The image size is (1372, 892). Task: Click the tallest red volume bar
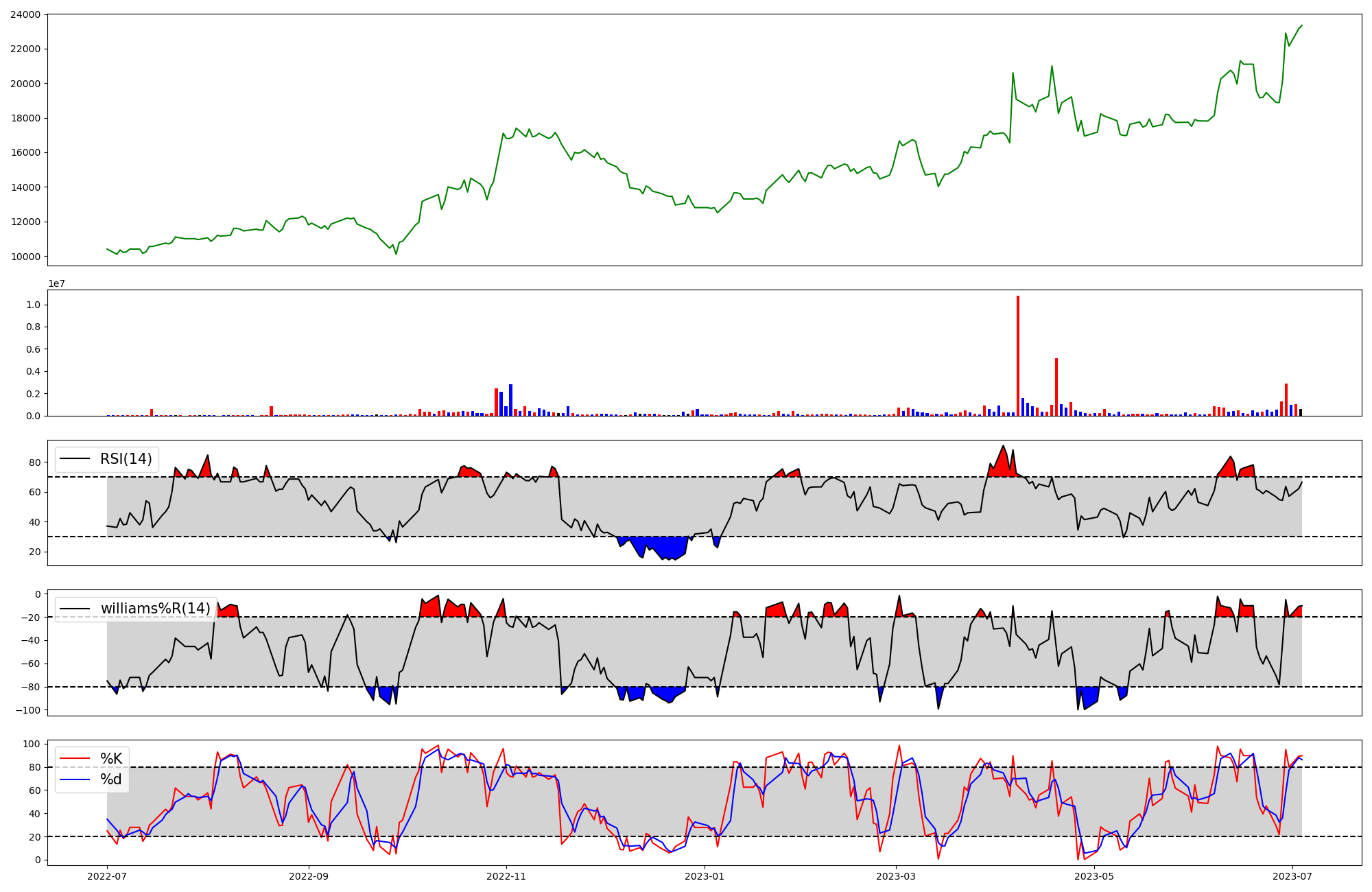coord(1018,357)
